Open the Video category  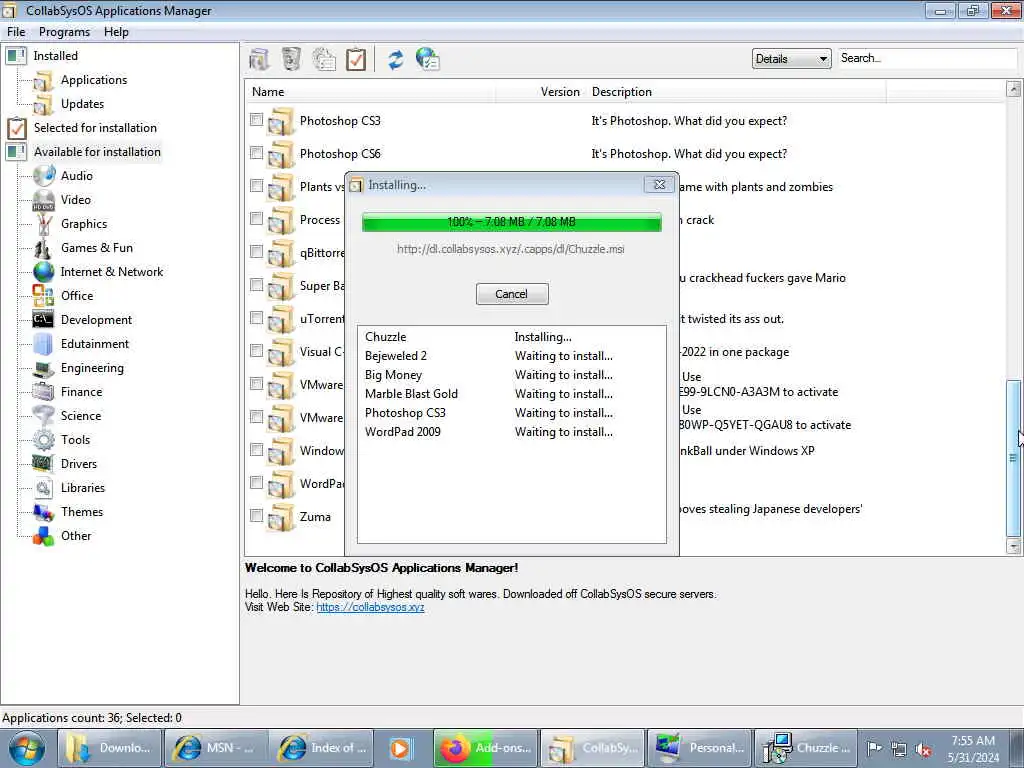(x=76, y=200)
